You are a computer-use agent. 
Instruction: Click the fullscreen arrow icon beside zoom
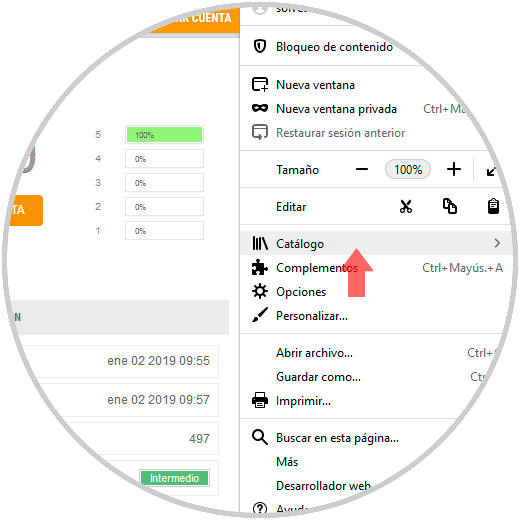(492, 170)
